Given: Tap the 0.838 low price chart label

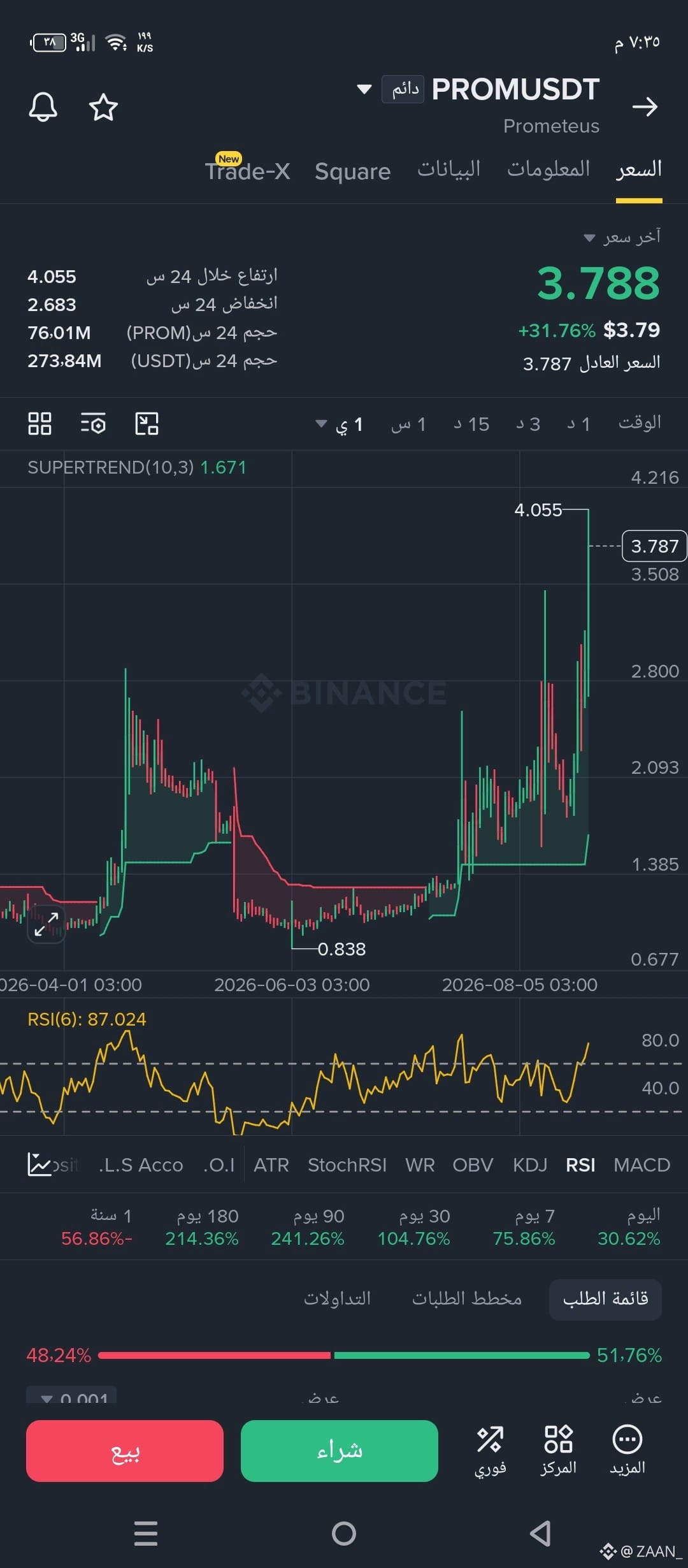Looking at the screenshot, I should (341, 949).
